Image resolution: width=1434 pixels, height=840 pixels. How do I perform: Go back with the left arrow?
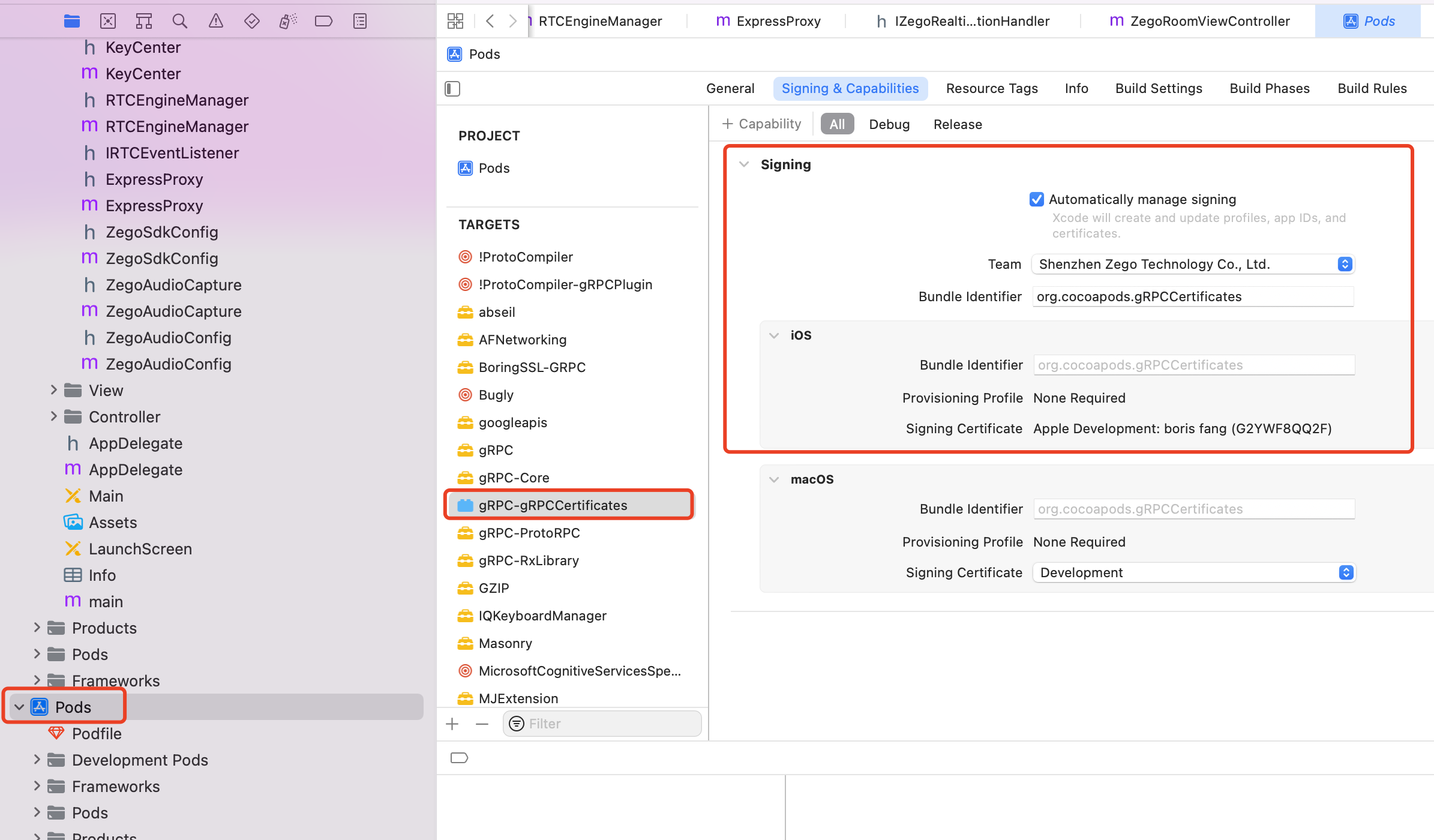coord(490,21)
